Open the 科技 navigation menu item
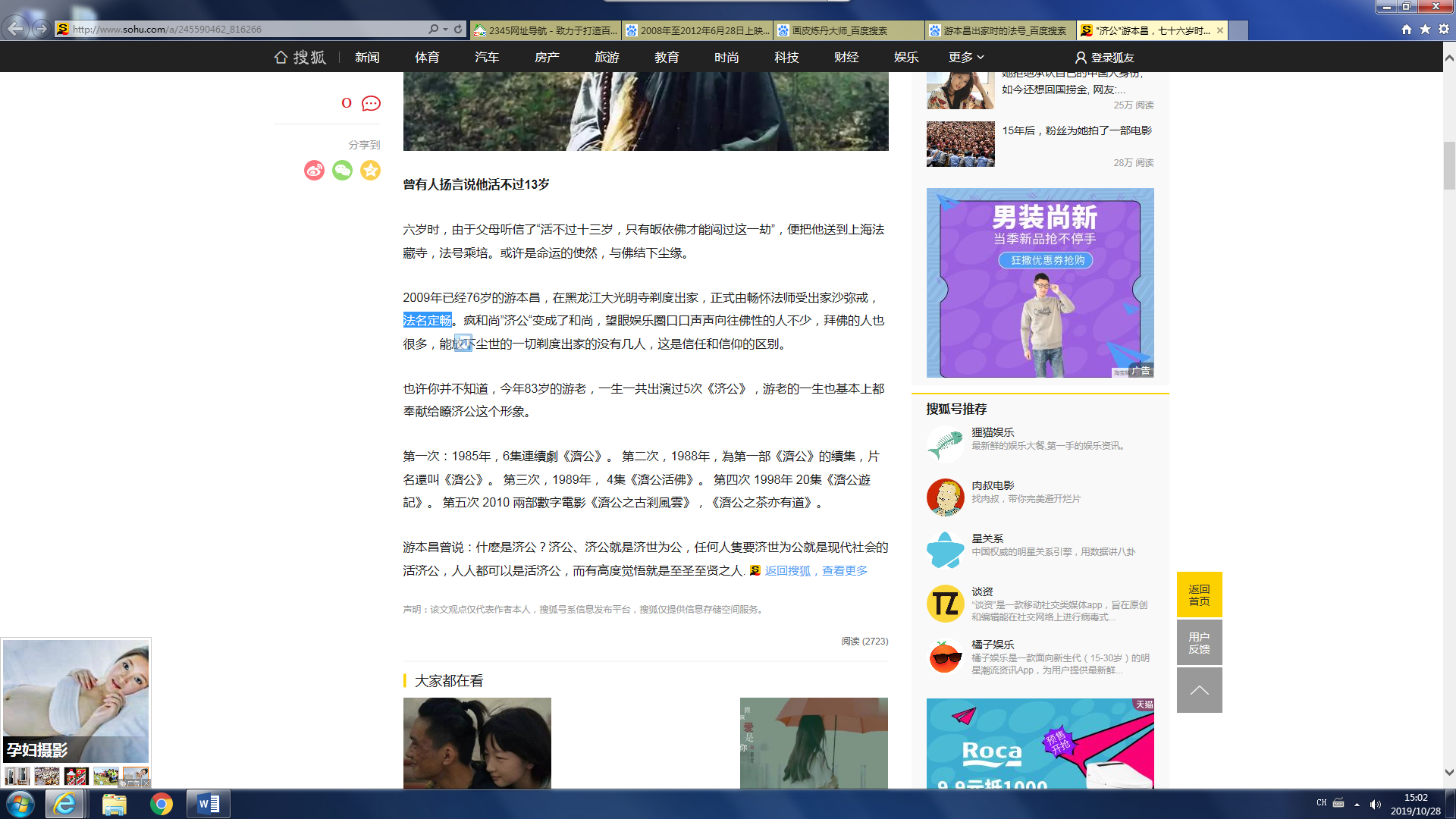This screenshot has height=819, width=1456. (786, 58)
